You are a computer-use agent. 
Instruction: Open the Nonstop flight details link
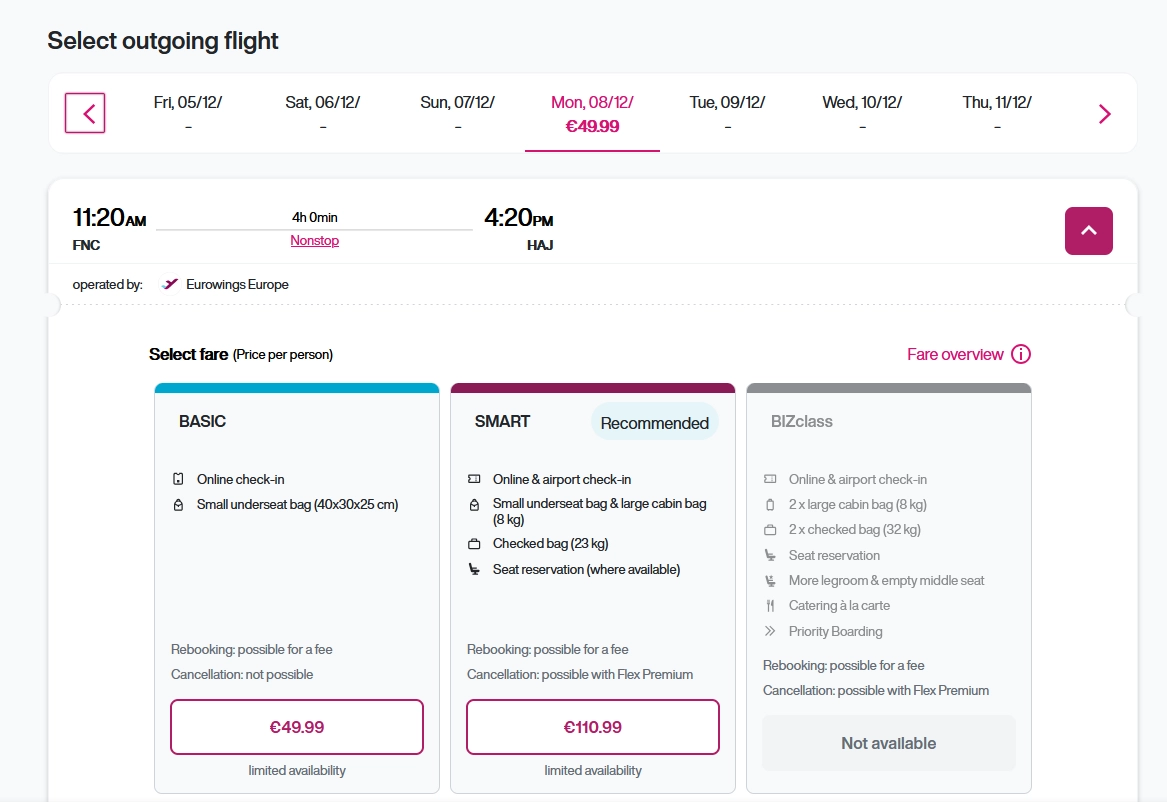pyautogui.click(x=314, y=241)
